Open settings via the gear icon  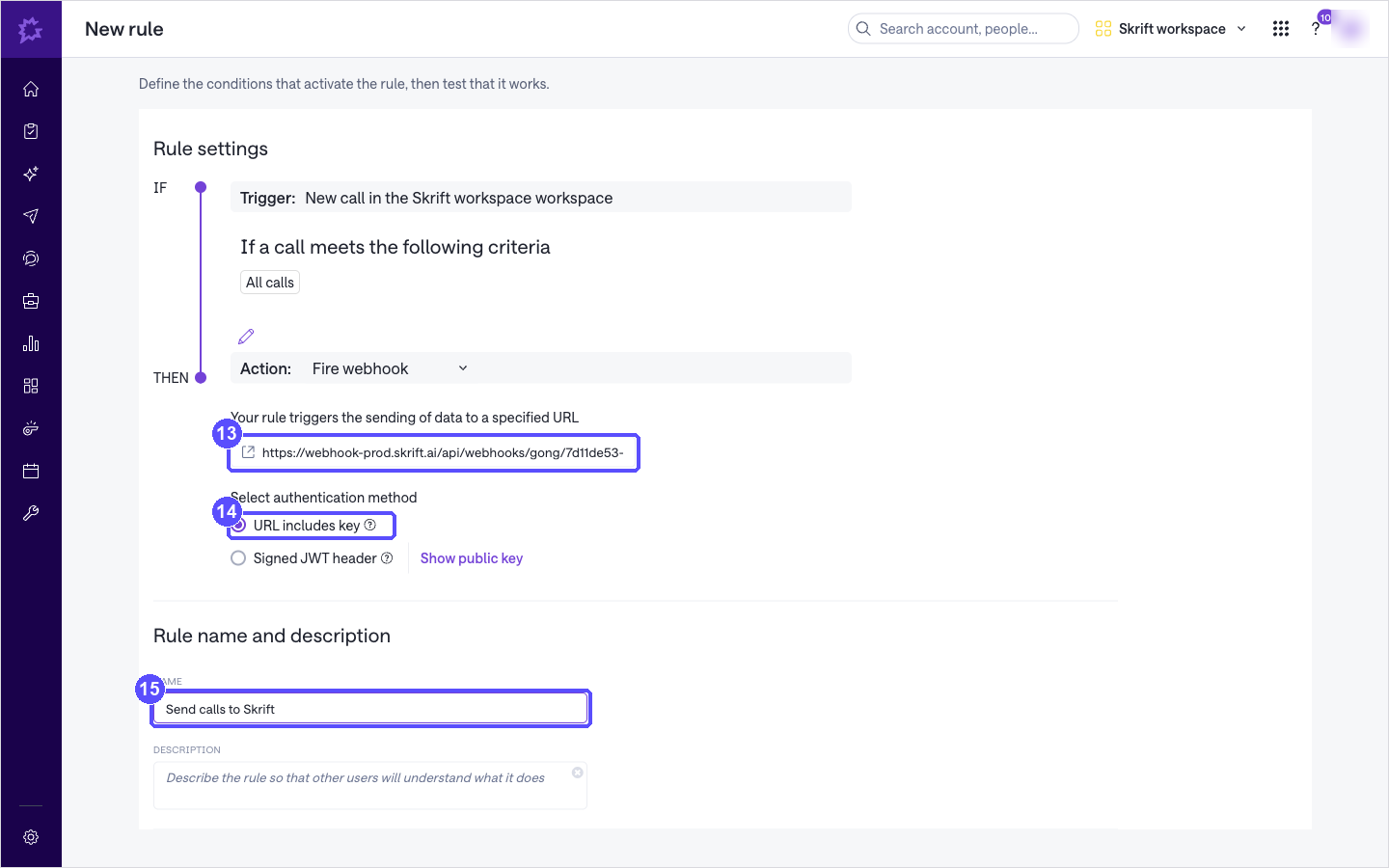click(x=31, y=837)
